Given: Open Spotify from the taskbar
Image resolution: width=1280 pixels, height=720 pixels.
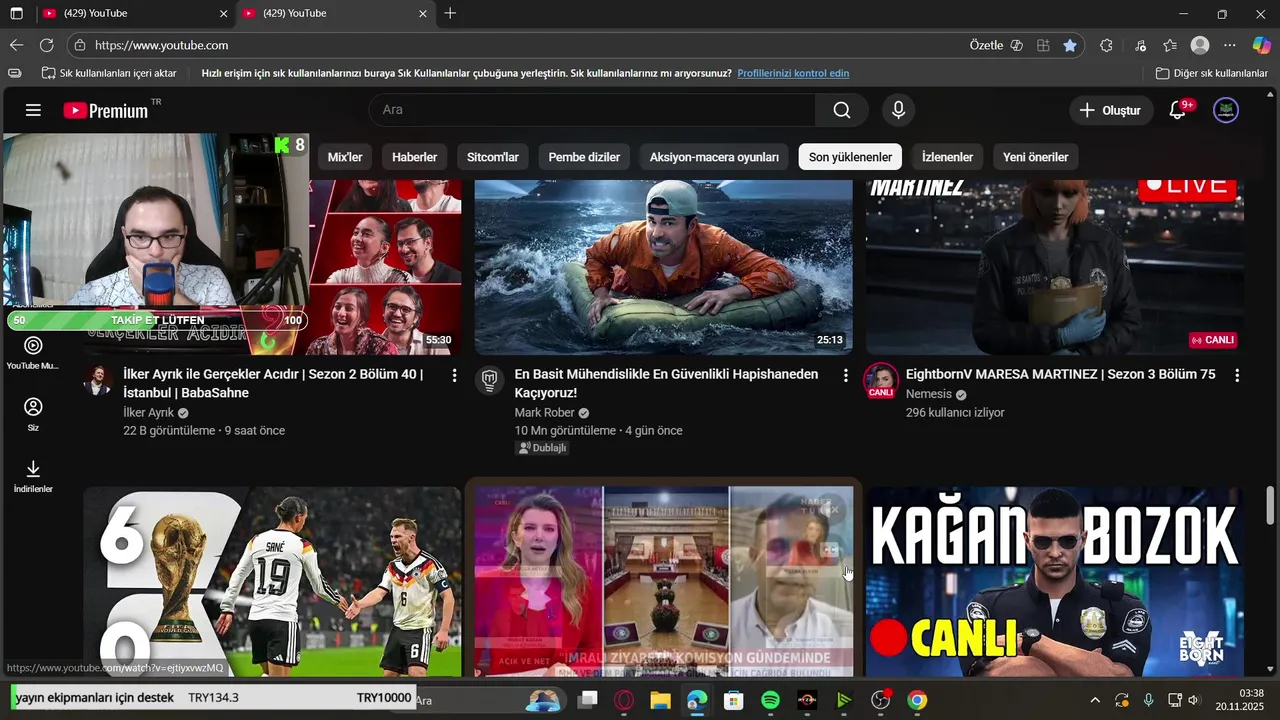Looking at the screenshot, I should coord(770,700).
